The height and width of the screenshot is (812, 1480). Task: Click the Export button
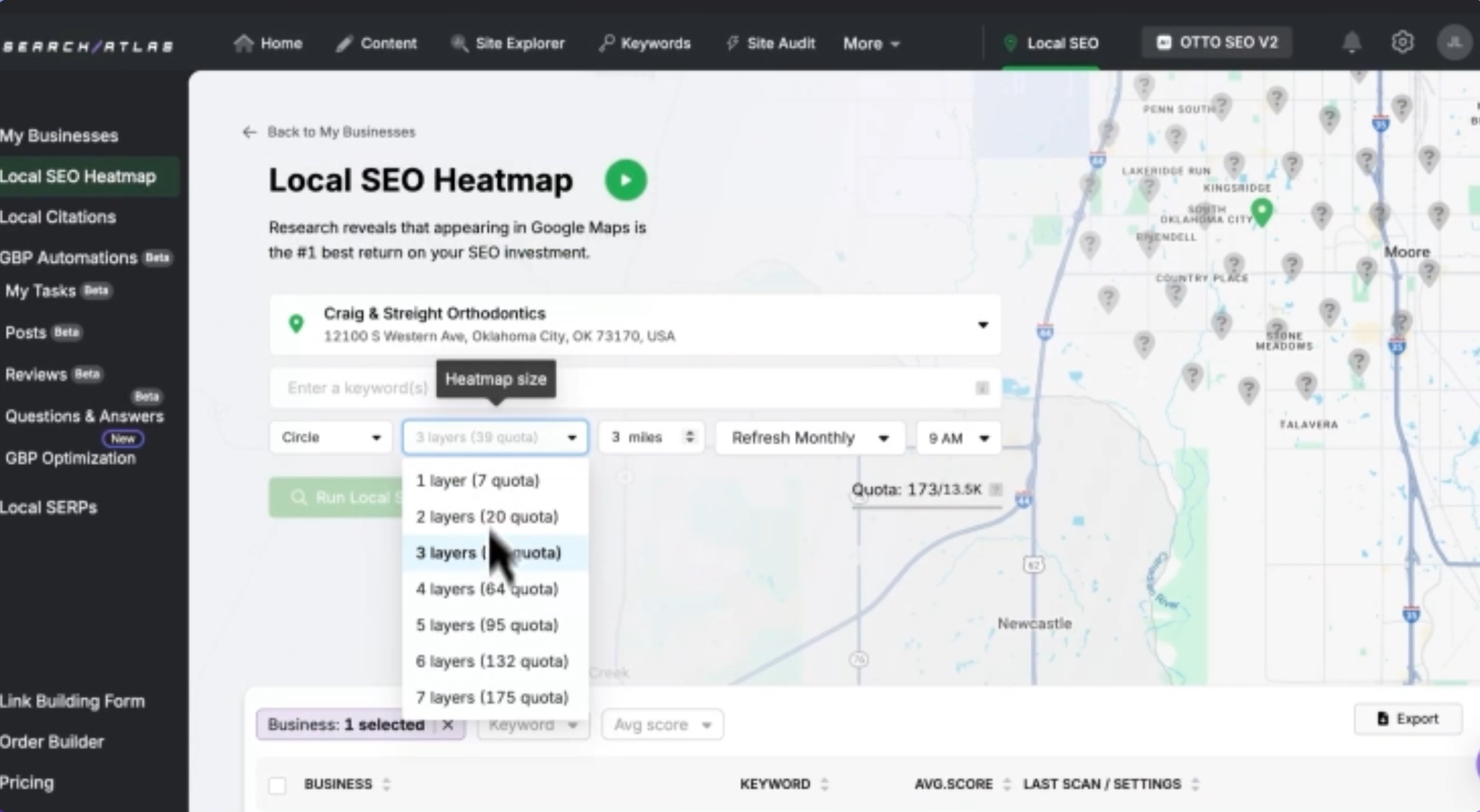pos(1408,718)
